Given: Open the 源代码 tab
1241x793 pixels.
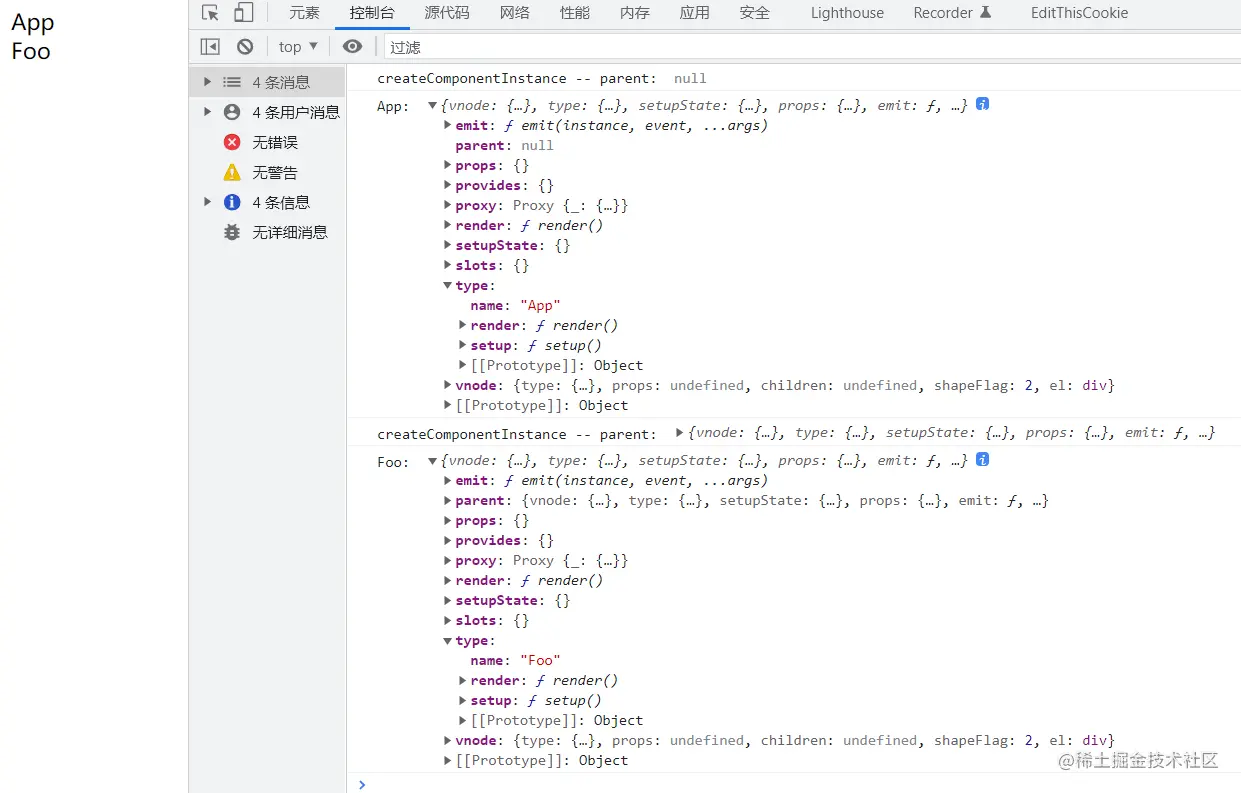Looking at the screenshot, I should coord(447,13).
